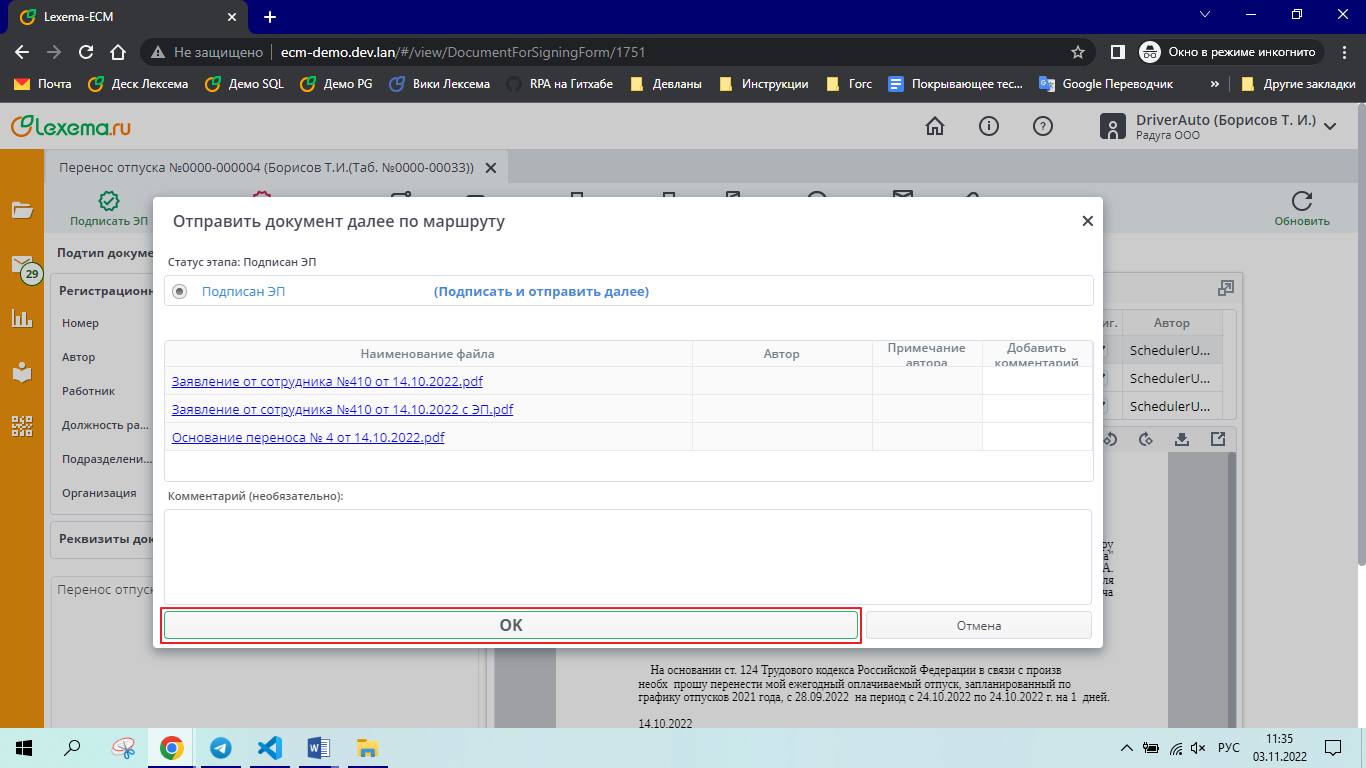Click the Отмена cancel button

click(x=978, y=625)
